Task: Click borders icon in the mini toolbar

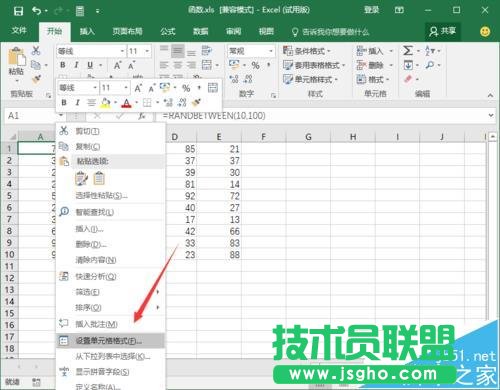Action: point(147,103)
